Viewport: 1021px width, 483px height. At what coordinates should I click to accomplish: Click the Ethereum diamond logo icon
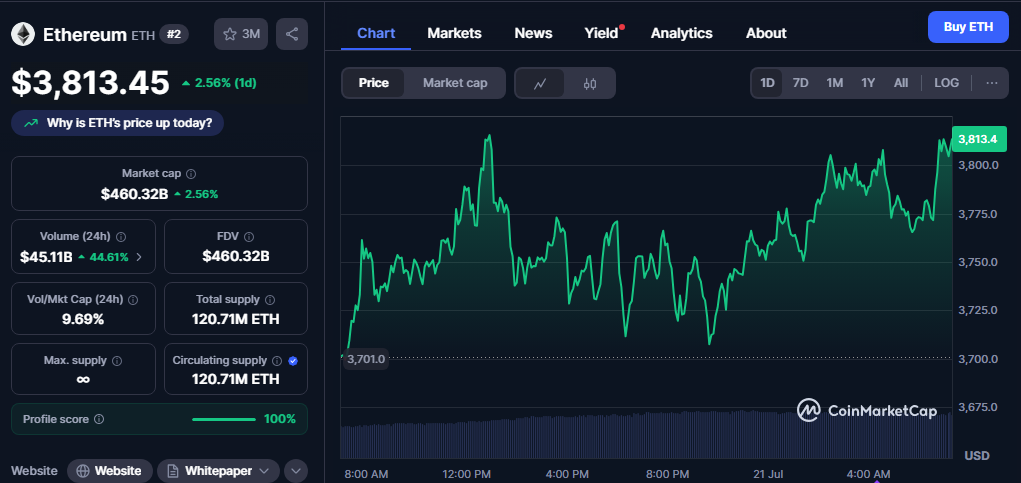[x=23, y=34]
